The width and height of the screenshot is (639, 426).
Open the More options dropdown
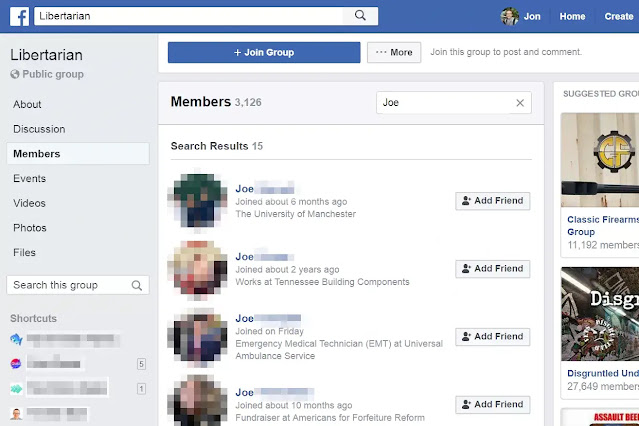pos(394,52)
